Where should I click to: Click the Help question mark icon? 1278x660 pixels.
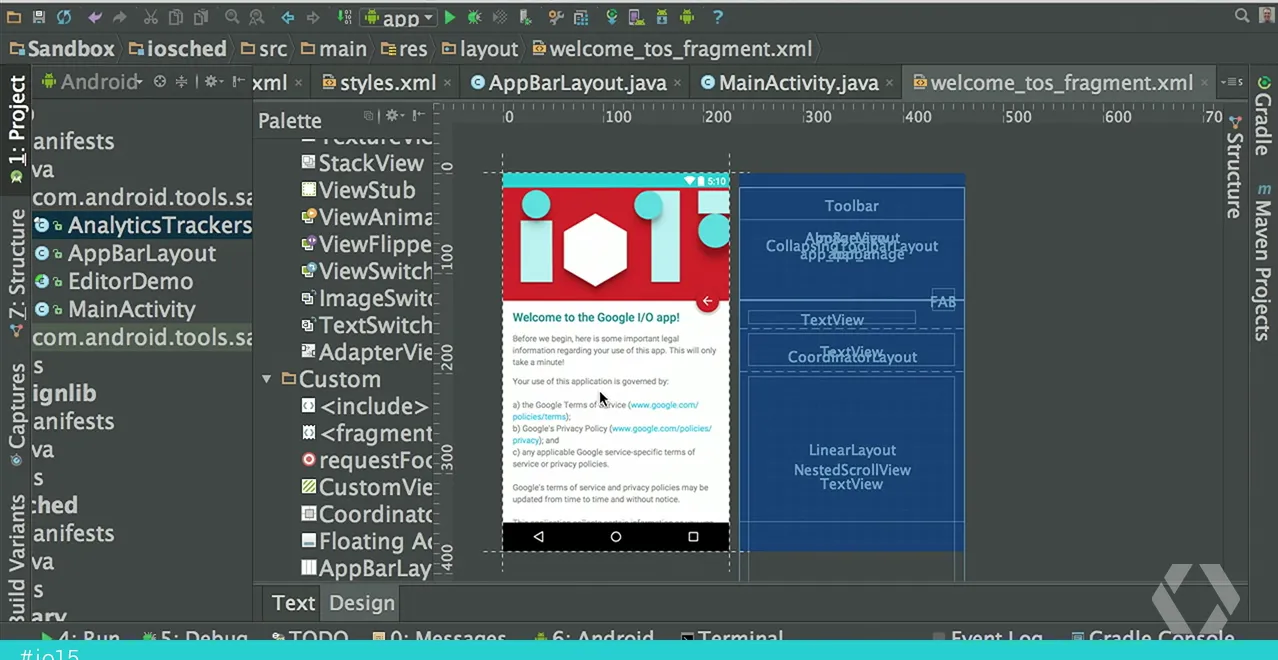(x=718, y=17)
